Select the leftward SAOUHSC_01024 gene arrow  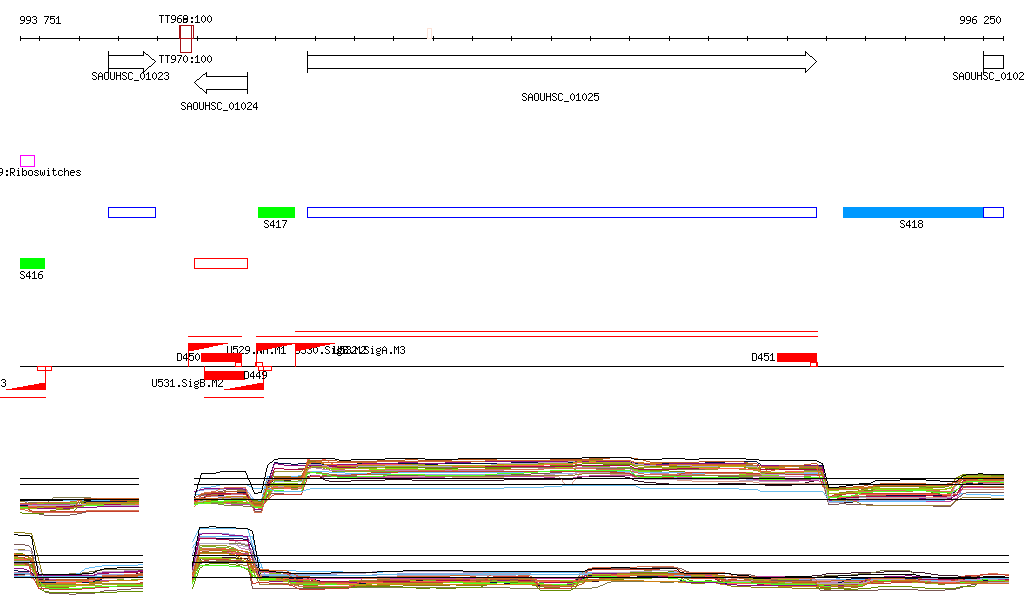tap(220, 83)
